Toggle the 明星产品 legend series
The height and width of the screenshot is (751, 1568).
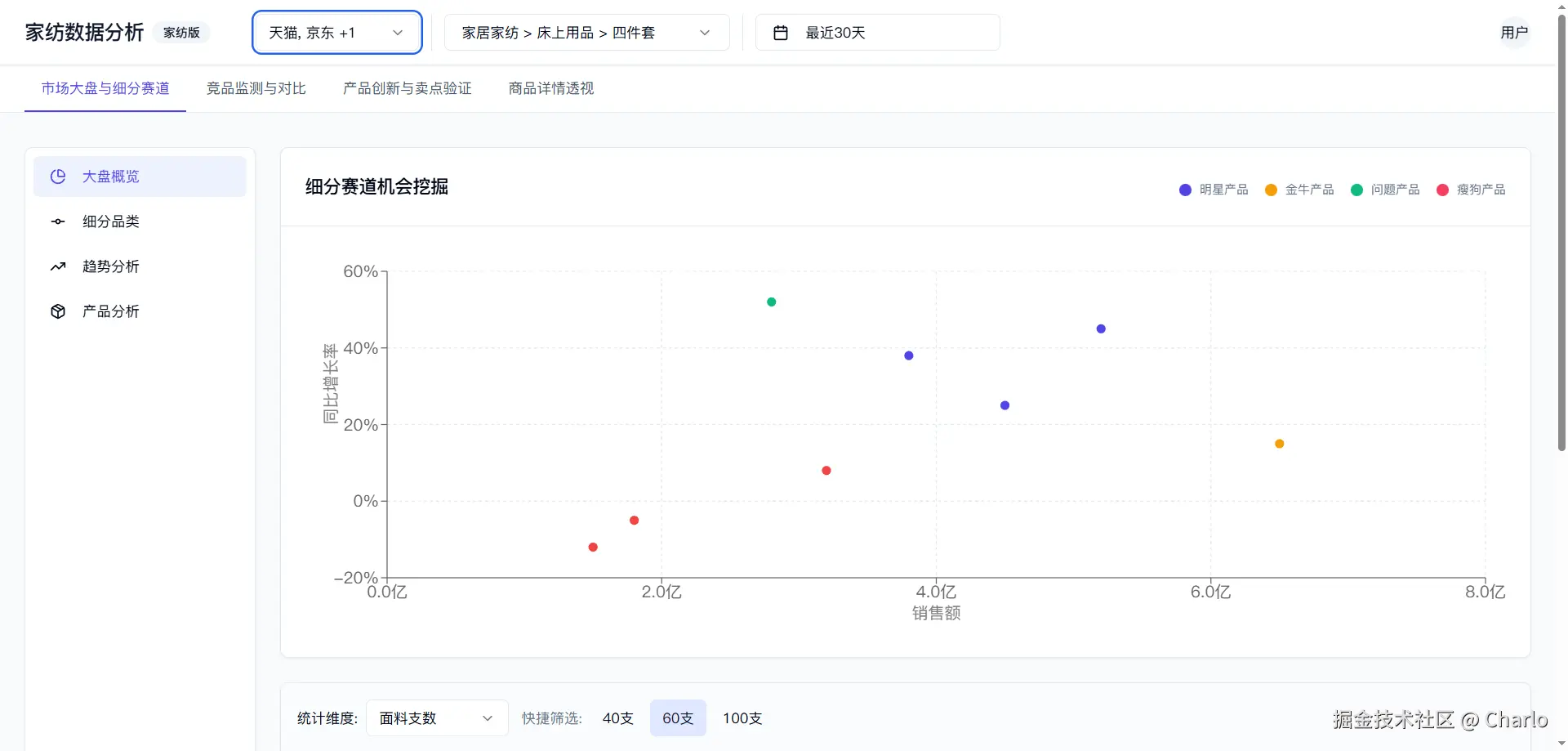[x=1214, y=190]
